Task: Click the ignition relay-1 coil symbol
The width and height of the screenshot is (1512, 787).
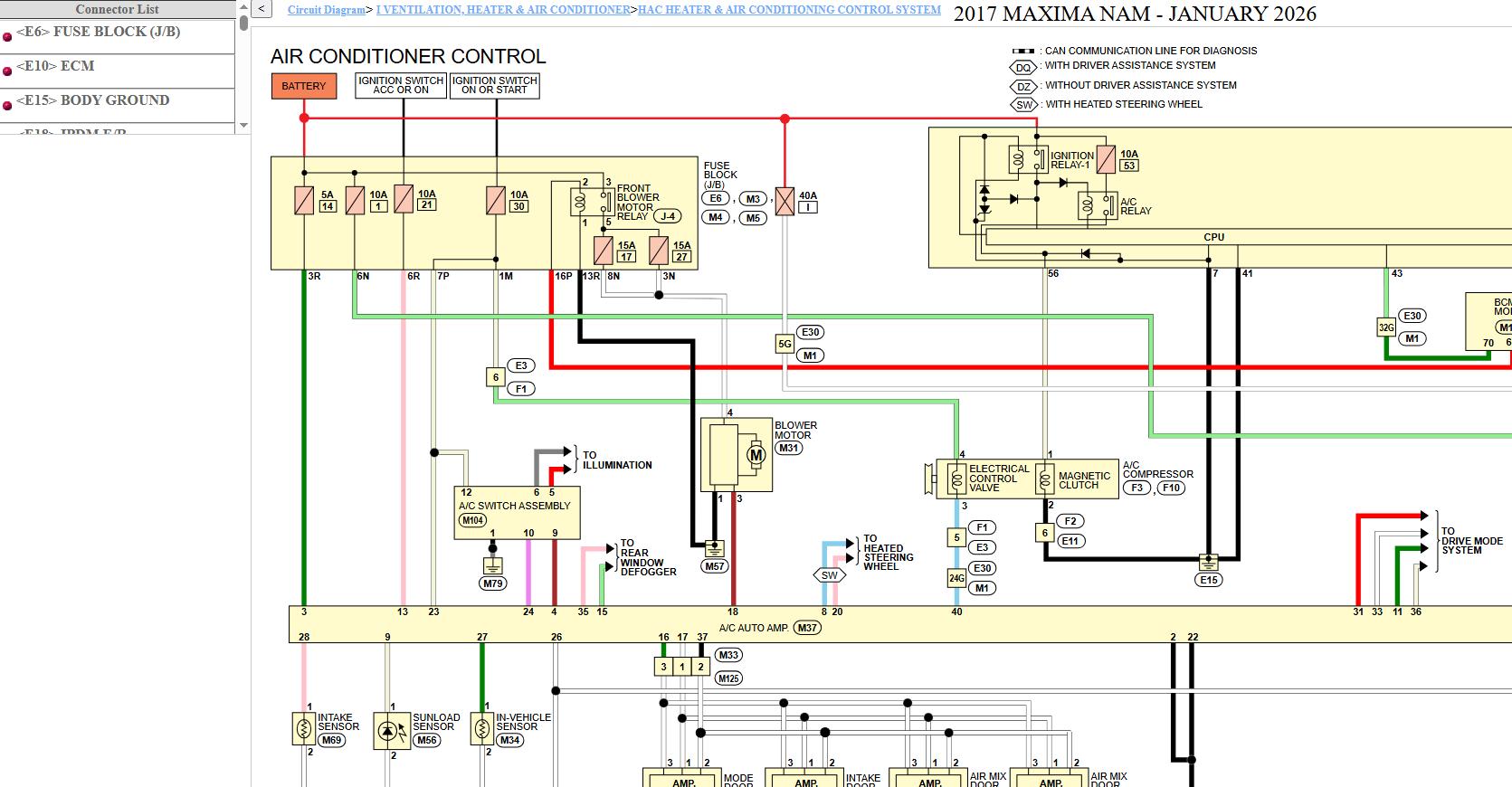Action: [1018, 160]
